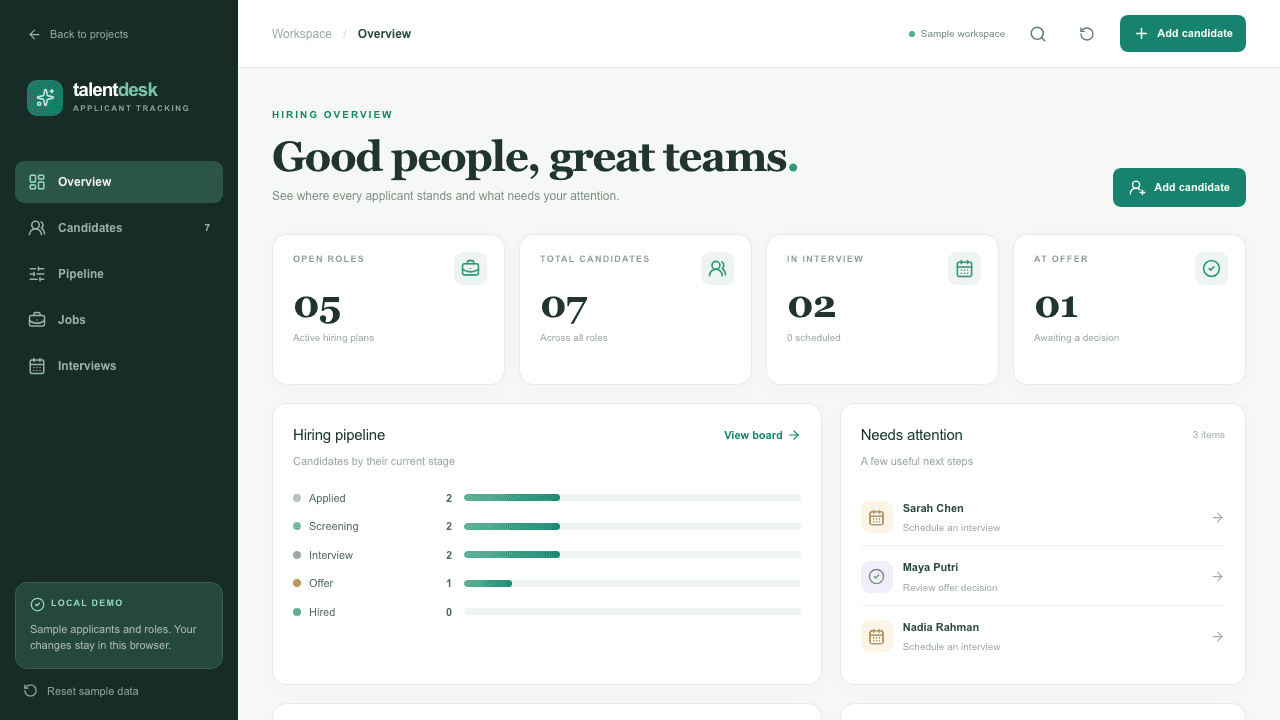Click the checkmark icon on At Offer card
Image resolution: width=1280 pixels, height=720 pixels.
coord(1211,268)
